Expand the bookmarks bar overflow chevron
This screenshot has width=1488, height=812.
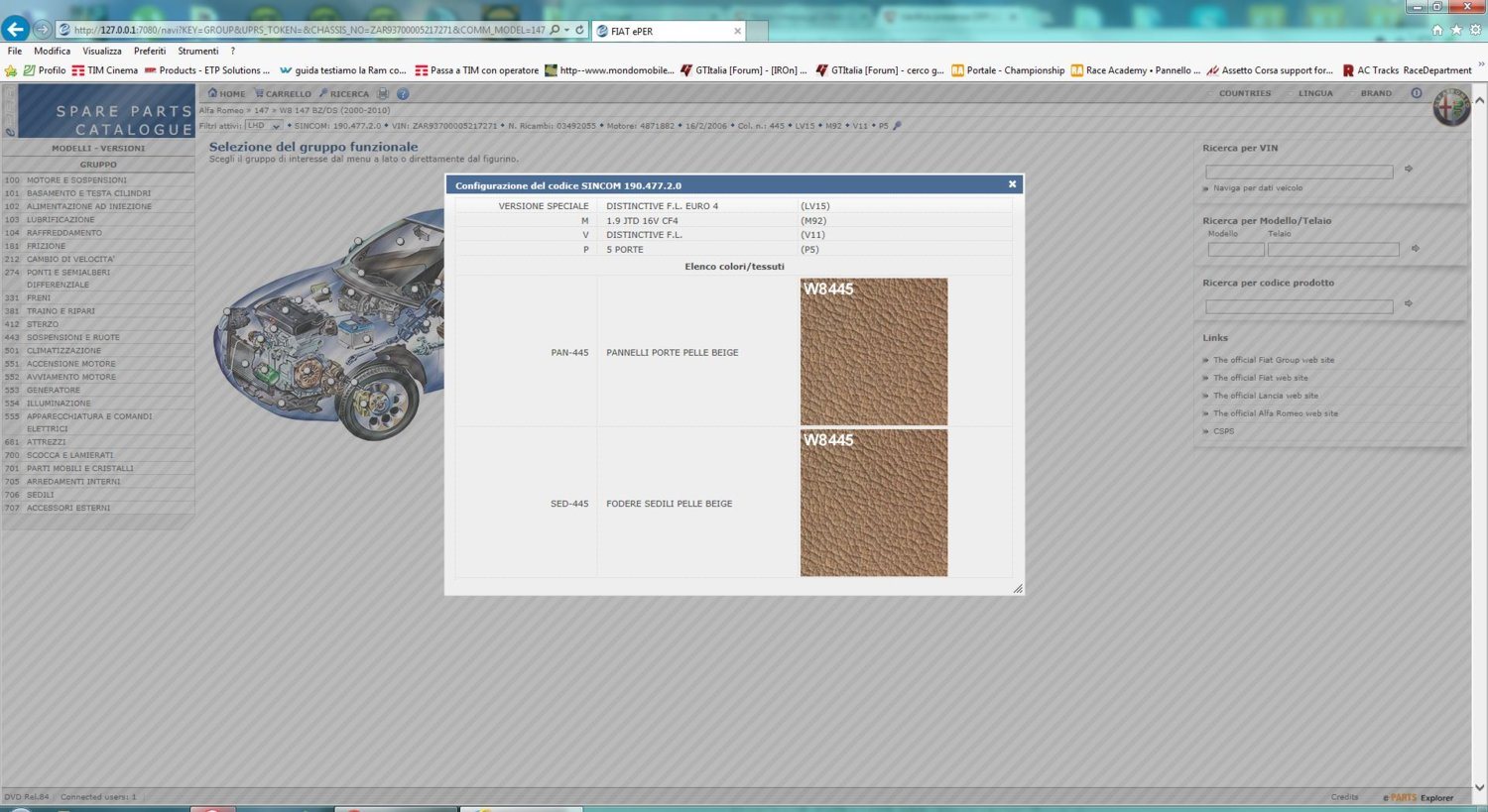(x=1481, y=66)
